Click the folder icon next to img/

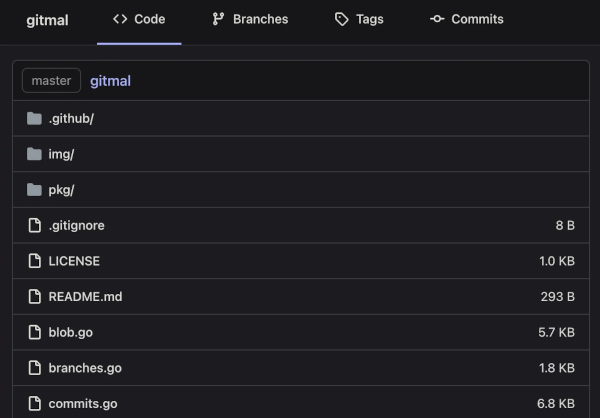coord(35,154)
